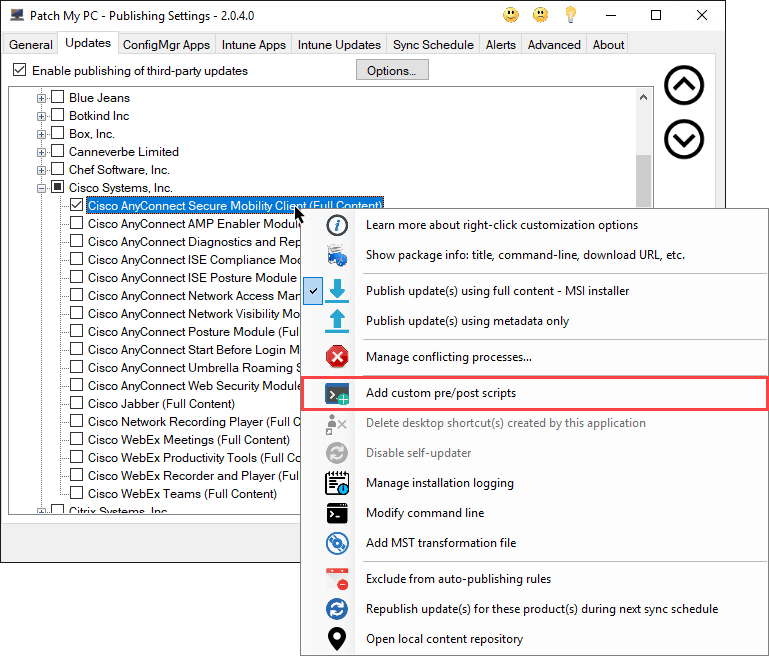Open the Alerts tab
The width and height of the screenshot is (769, 656).
(501, 45)
